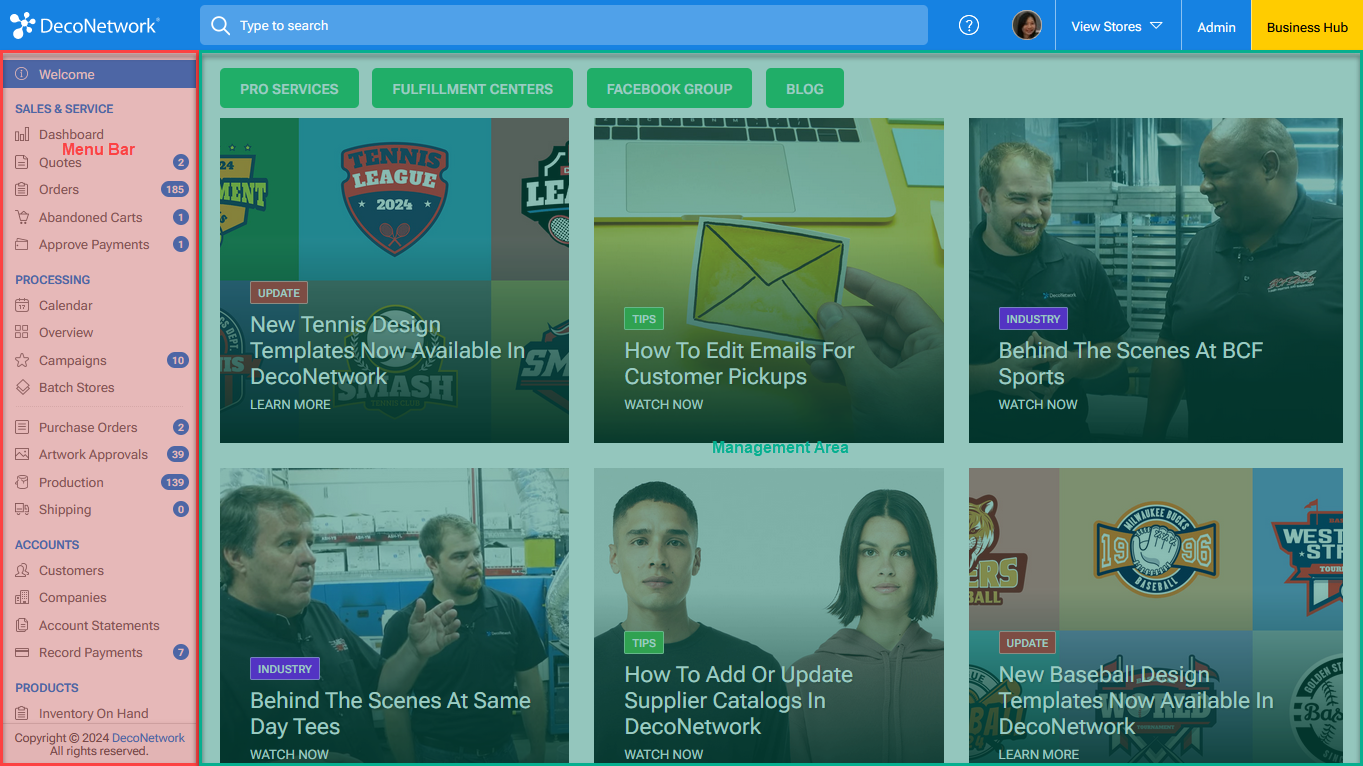Image resolution: width=1363 pixels, height=766 pixels.
Task: Click inside the search field
Action: point(560,25)
